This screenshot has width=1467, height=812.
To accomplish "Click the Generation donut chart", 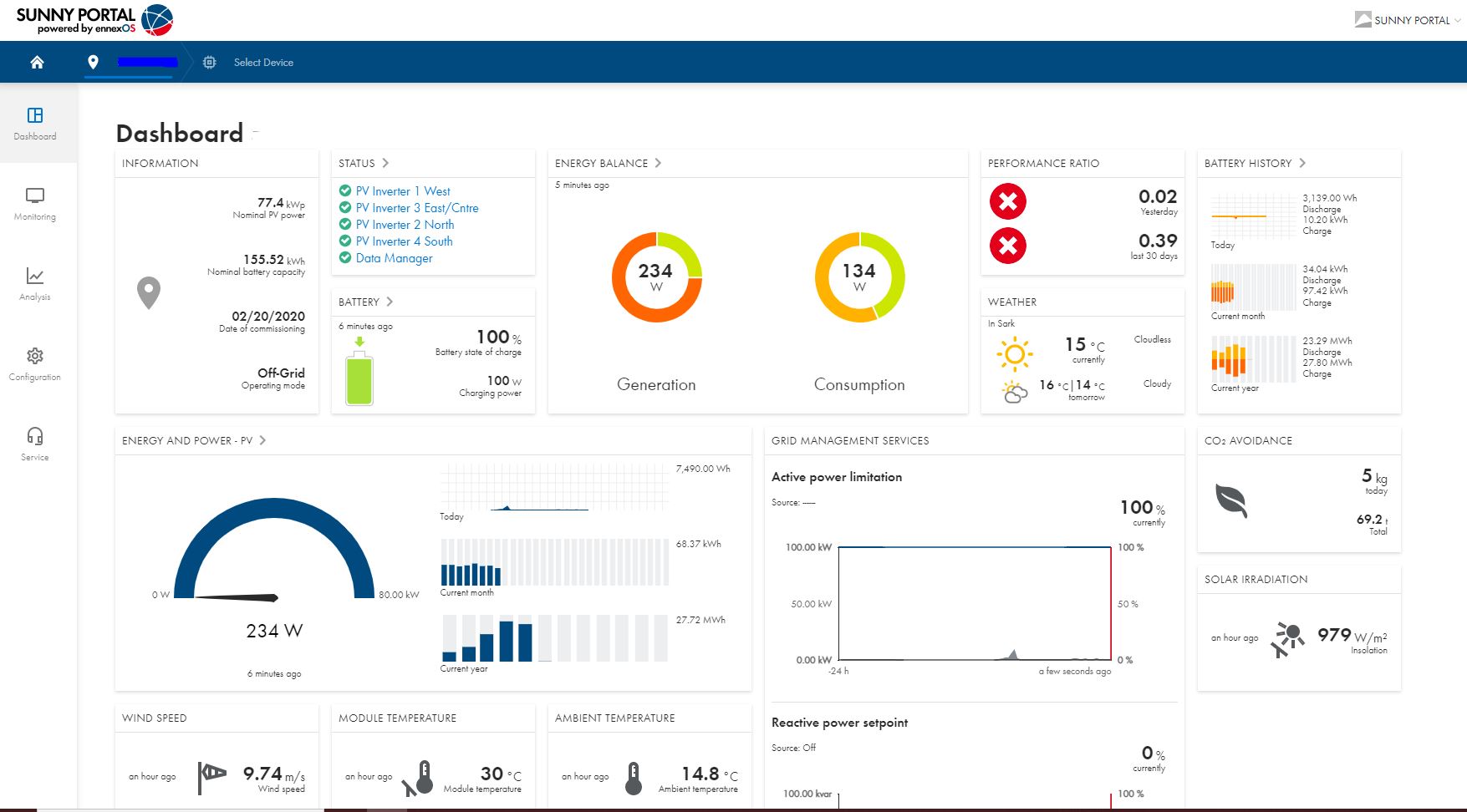I will click(656, 277).
